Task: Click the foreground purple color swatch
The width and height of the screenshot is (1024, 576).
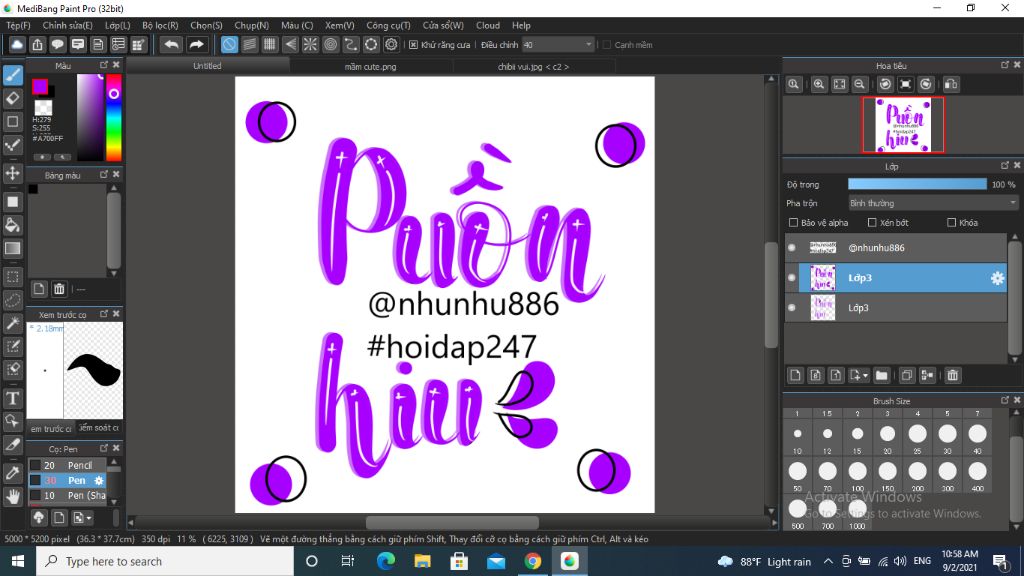Action: click(x=40, y=86)
